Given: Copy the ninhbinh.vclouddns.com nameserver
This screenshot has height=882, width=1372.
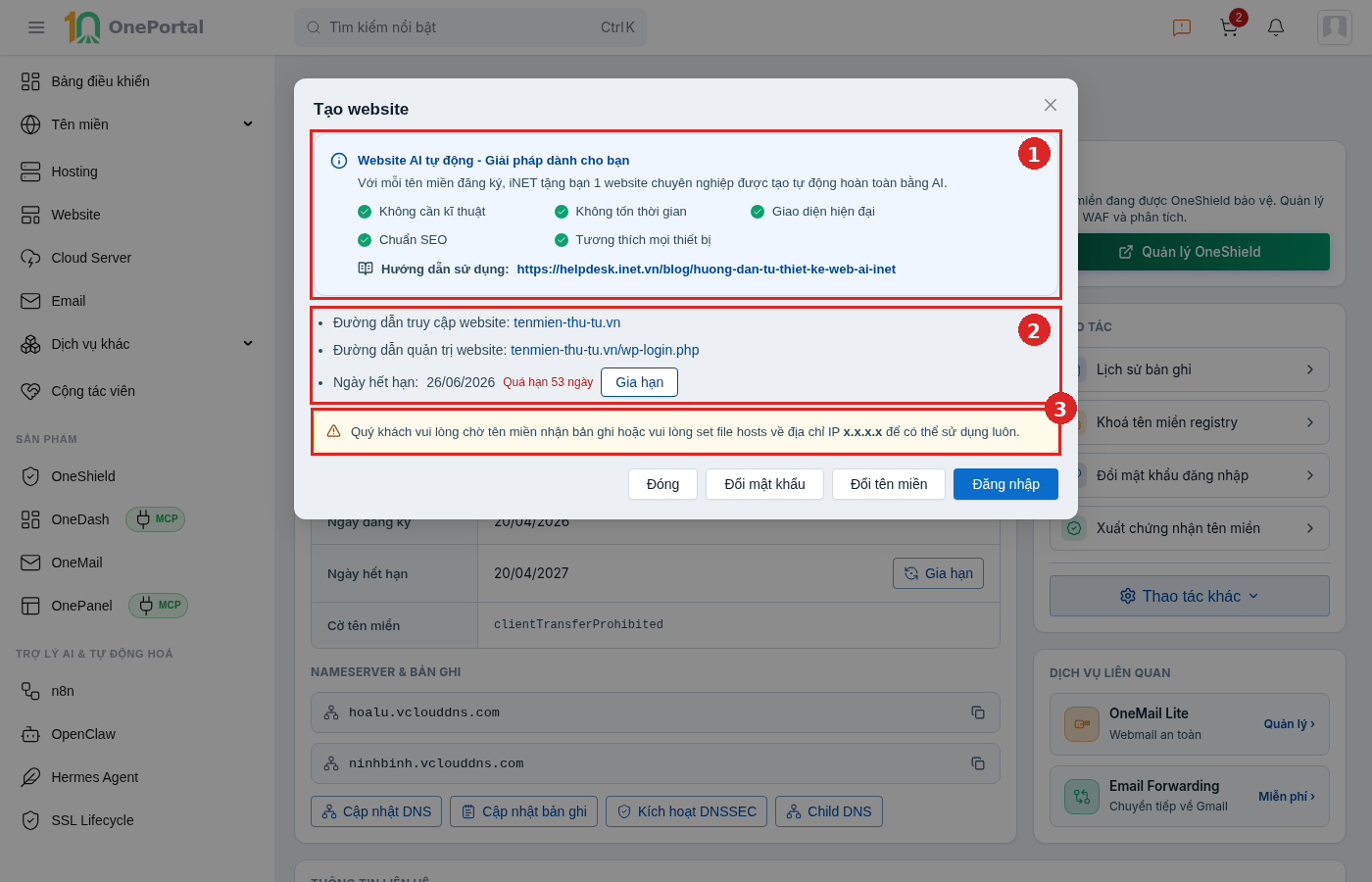Looking at the screenshot, I should pos(978,763).
